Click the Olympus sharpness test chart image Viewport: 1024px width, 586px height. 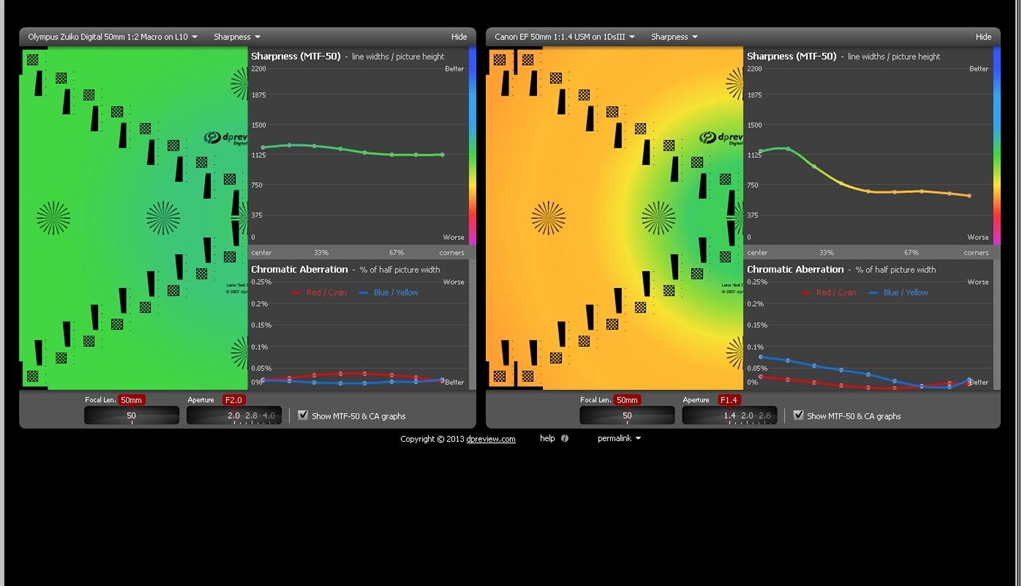(x=134, y=218)
